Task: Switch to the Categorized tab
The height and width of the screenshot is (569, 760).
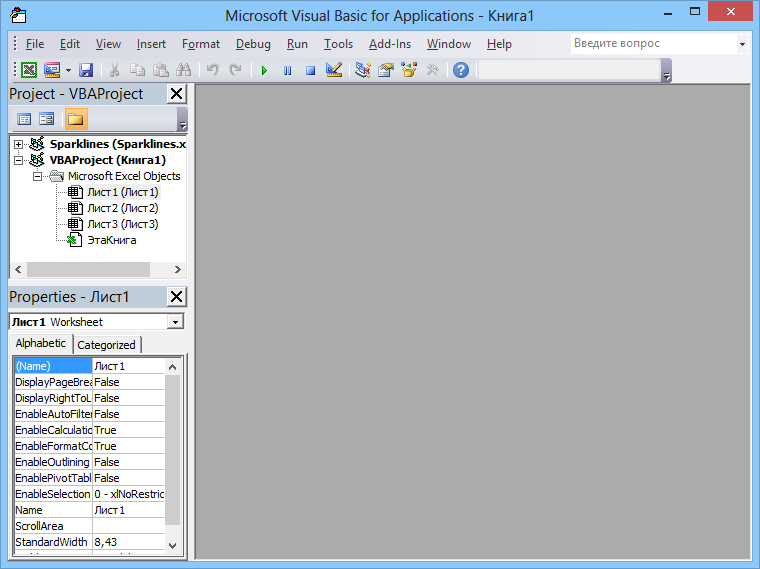Action: [106, 345]
